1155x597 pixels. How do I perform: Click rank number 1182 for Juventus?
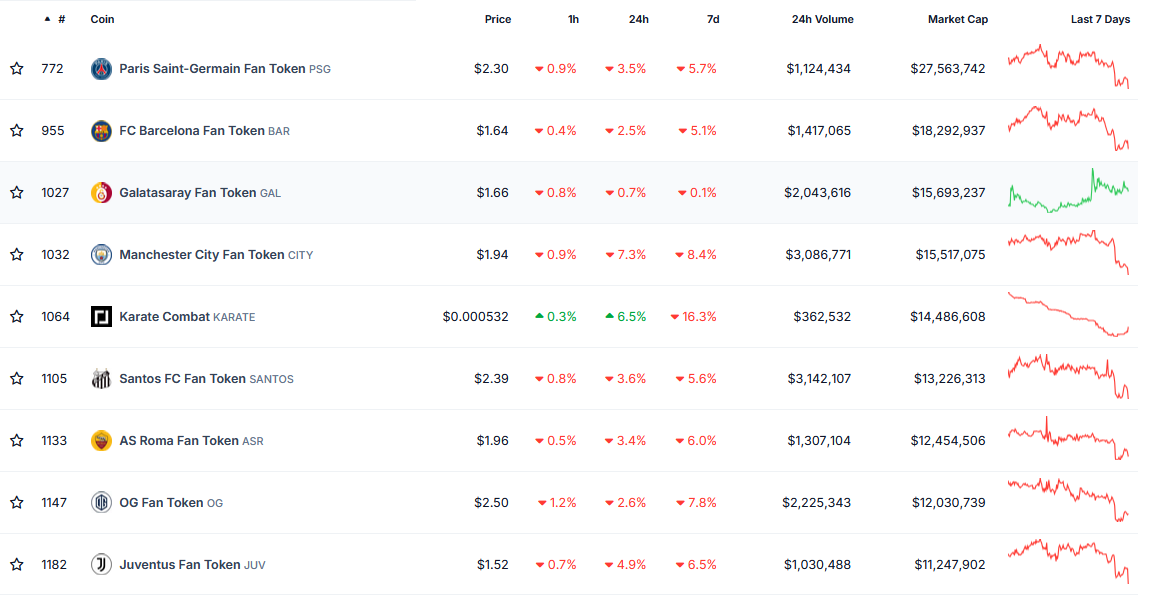55,564
